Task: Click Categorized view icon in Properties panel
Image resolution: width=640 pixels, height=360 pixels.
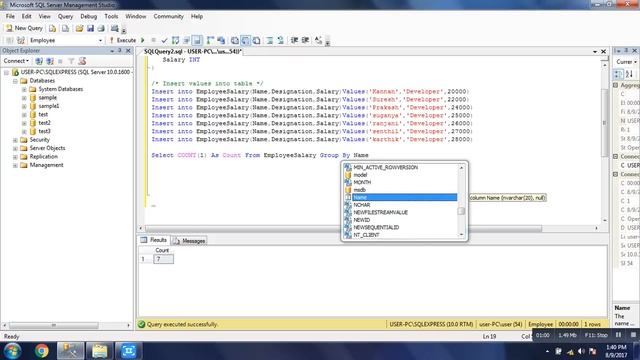Action: pos(619,74)
